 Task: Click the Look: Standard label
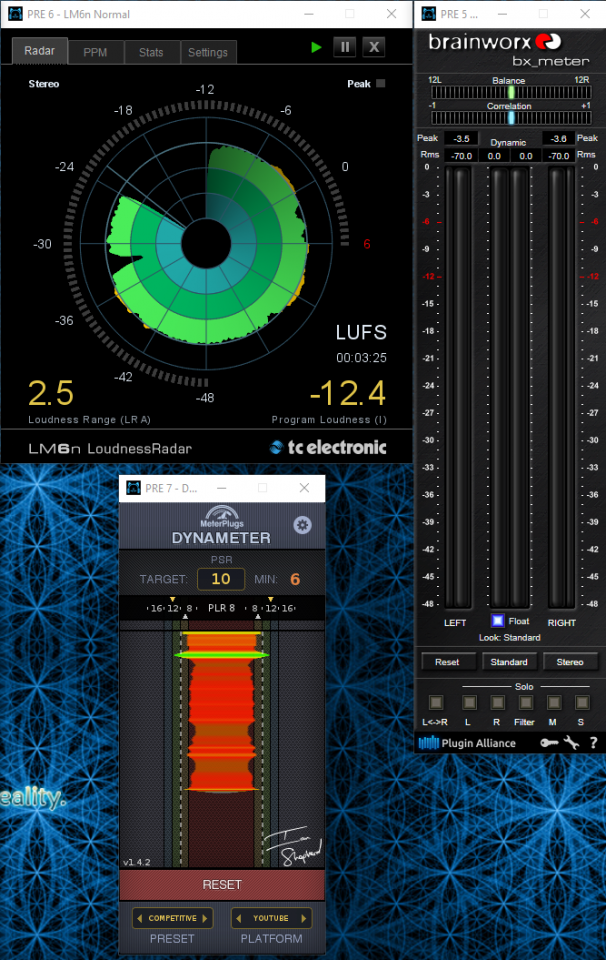509,637
